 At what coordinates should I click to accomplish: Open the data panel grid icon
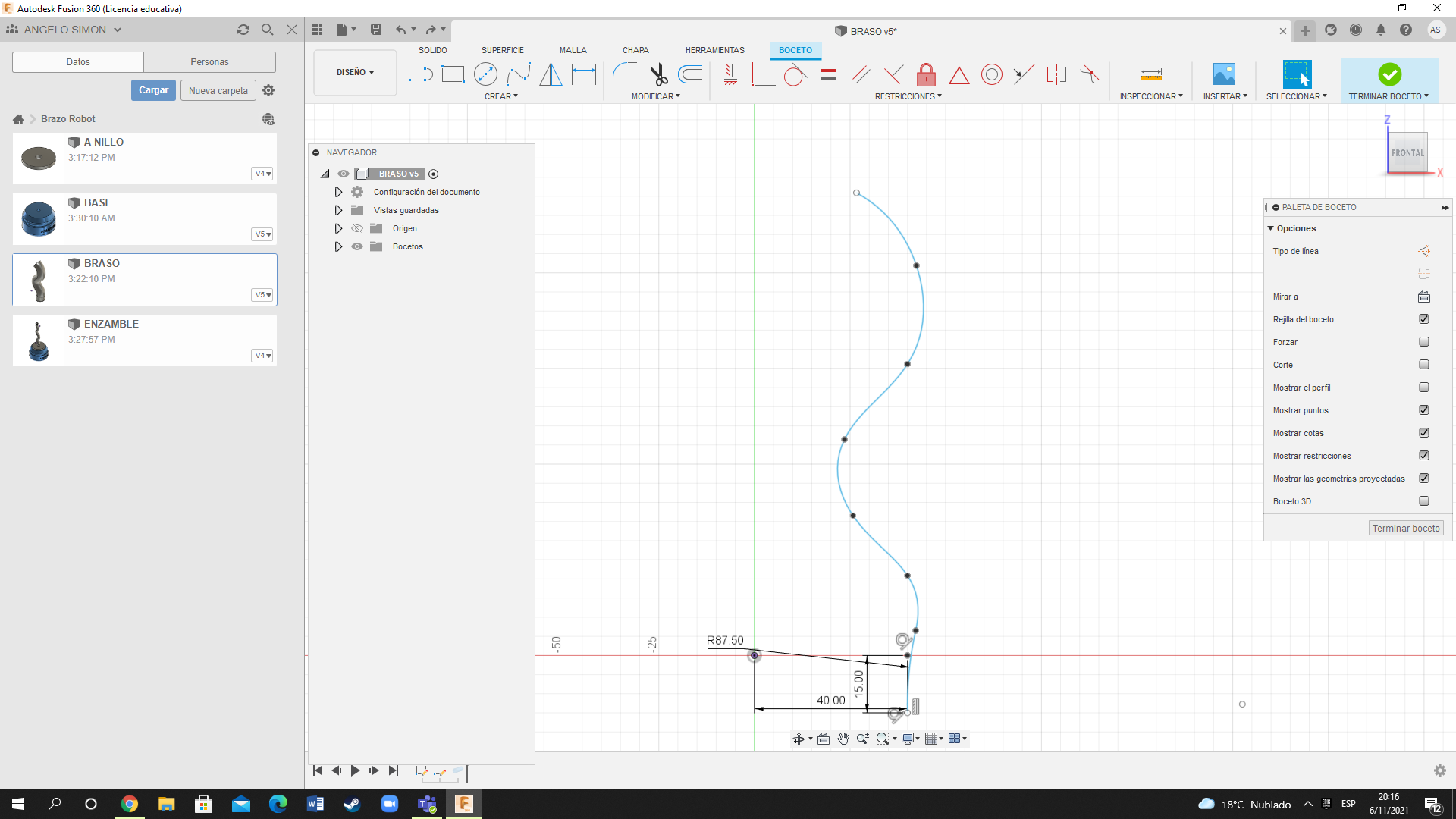tap(317, 30)
